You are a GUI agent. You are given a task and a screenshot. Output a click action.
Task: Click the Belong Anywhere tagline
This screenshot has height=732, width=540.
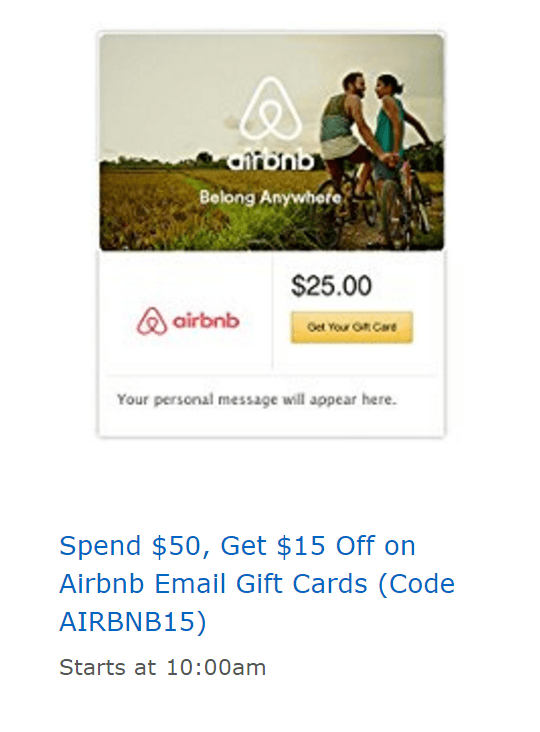(271, 197)
